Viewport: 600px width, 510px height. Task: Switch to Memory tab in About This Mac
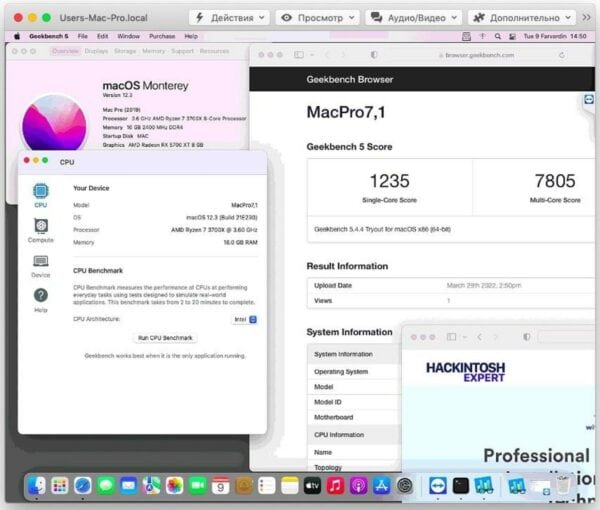pos(153,51)
